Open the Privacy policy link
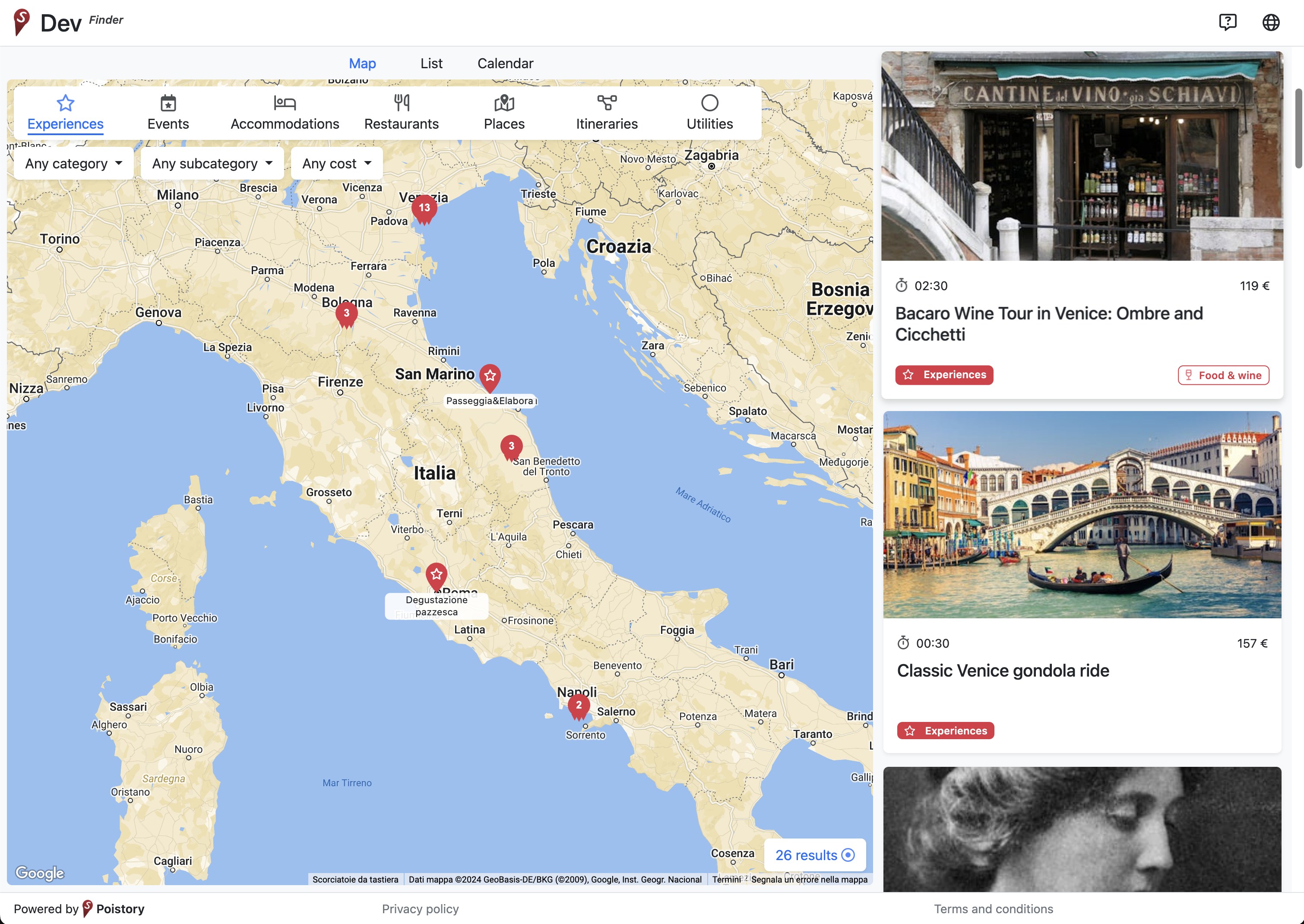 [x=421, y=909]
